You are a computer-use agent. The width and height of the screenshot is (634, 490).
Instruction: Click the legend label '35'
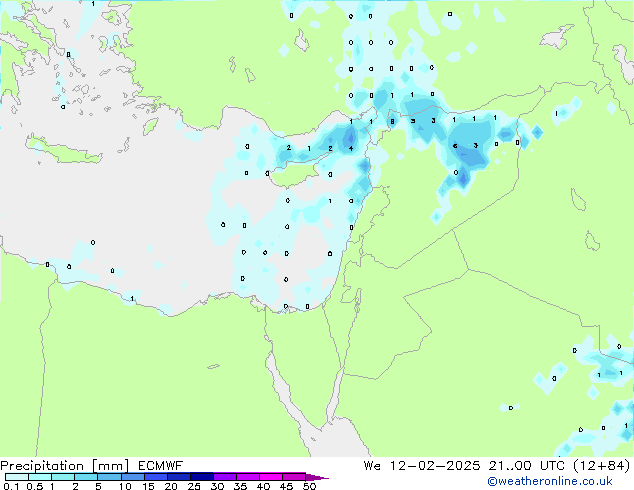tap(240, 486)
